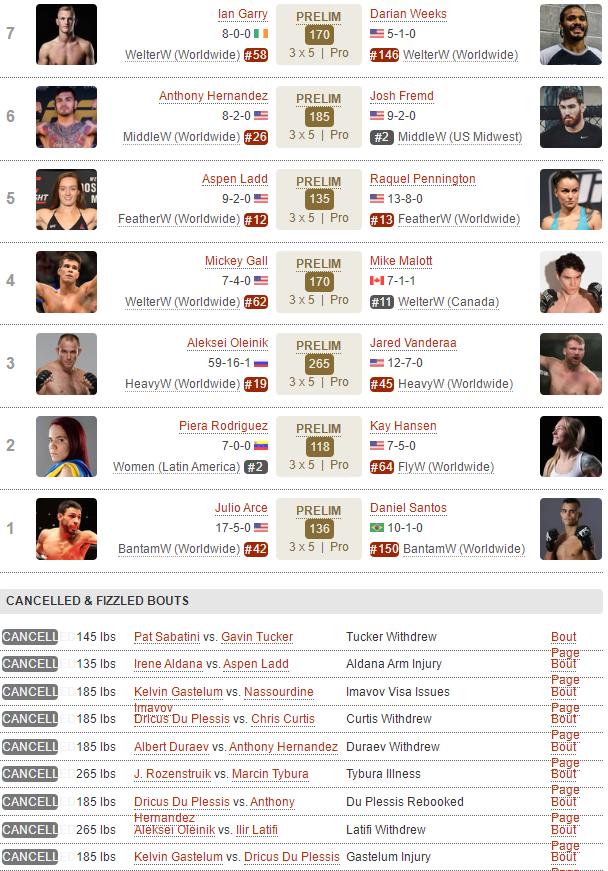Click Raquel Pennington's fighter thumbnail
Viewport: 608px width, 871px height.
click(x=570, y=199)
